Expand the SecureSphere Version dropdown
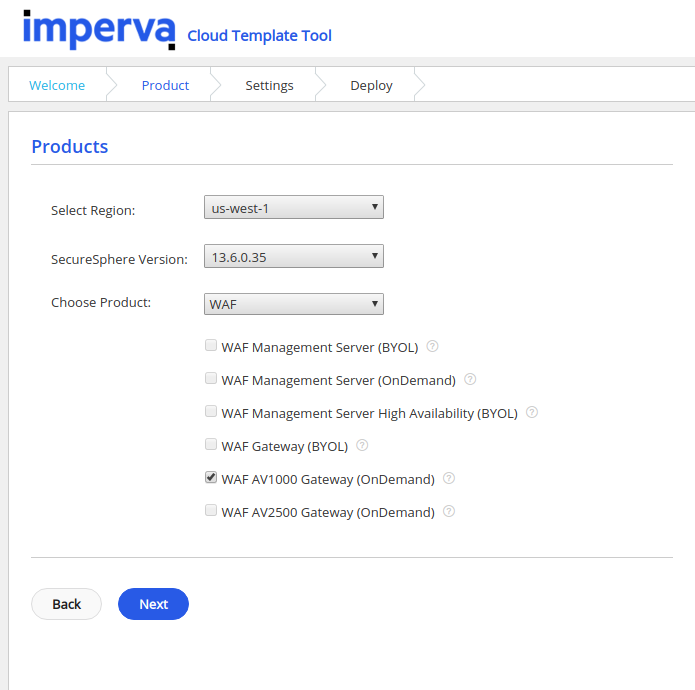The height and width of the screenshot is (690, 695). [293, 257]
